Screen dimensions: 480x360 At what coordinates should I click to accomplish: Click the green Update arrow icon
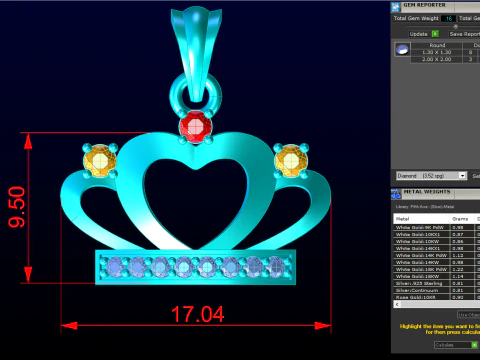coord(435,34)
